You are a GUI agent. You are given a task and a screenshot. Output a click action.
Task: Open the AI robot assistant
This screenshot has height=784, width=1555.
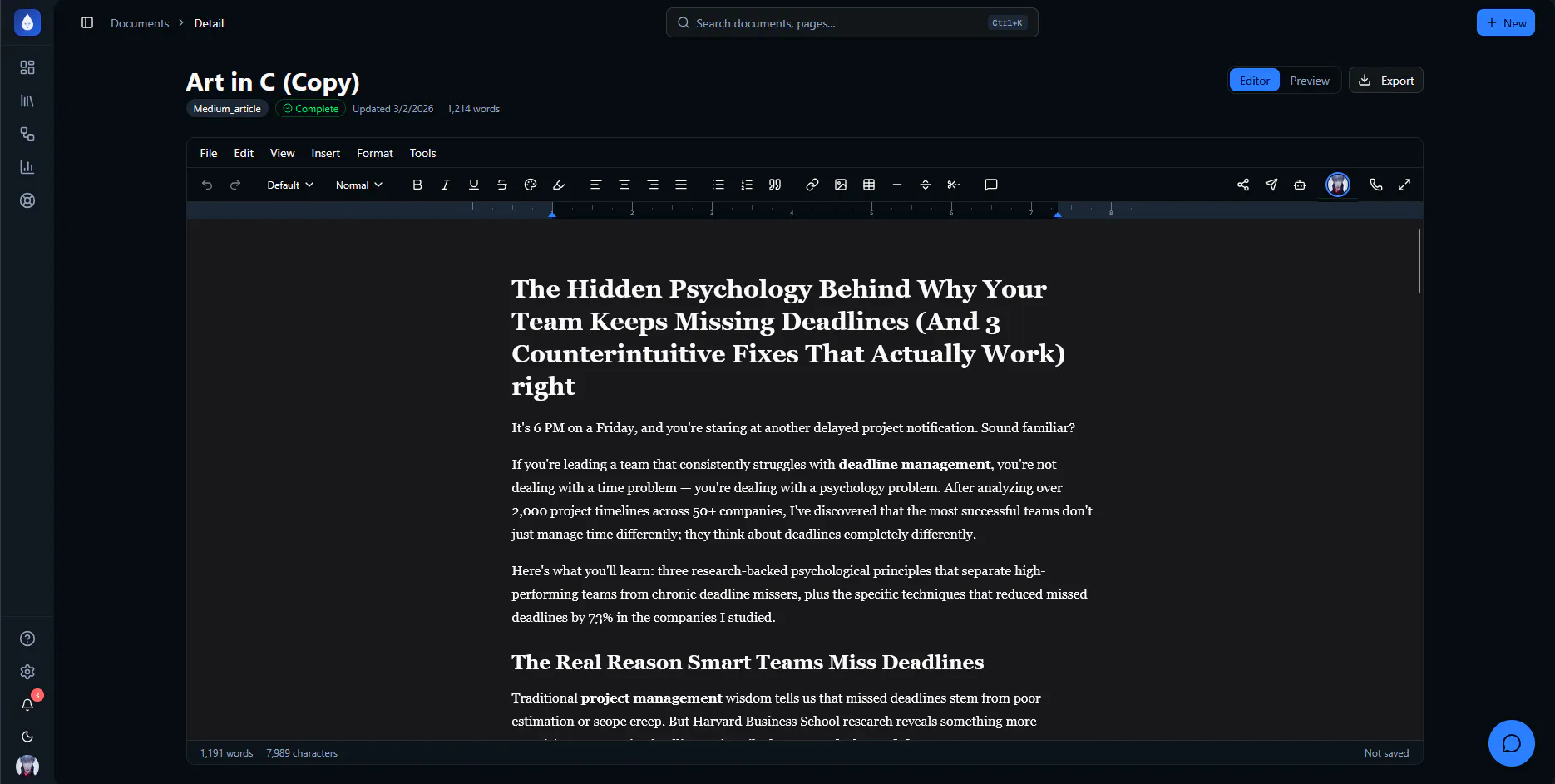[1300, 185]
